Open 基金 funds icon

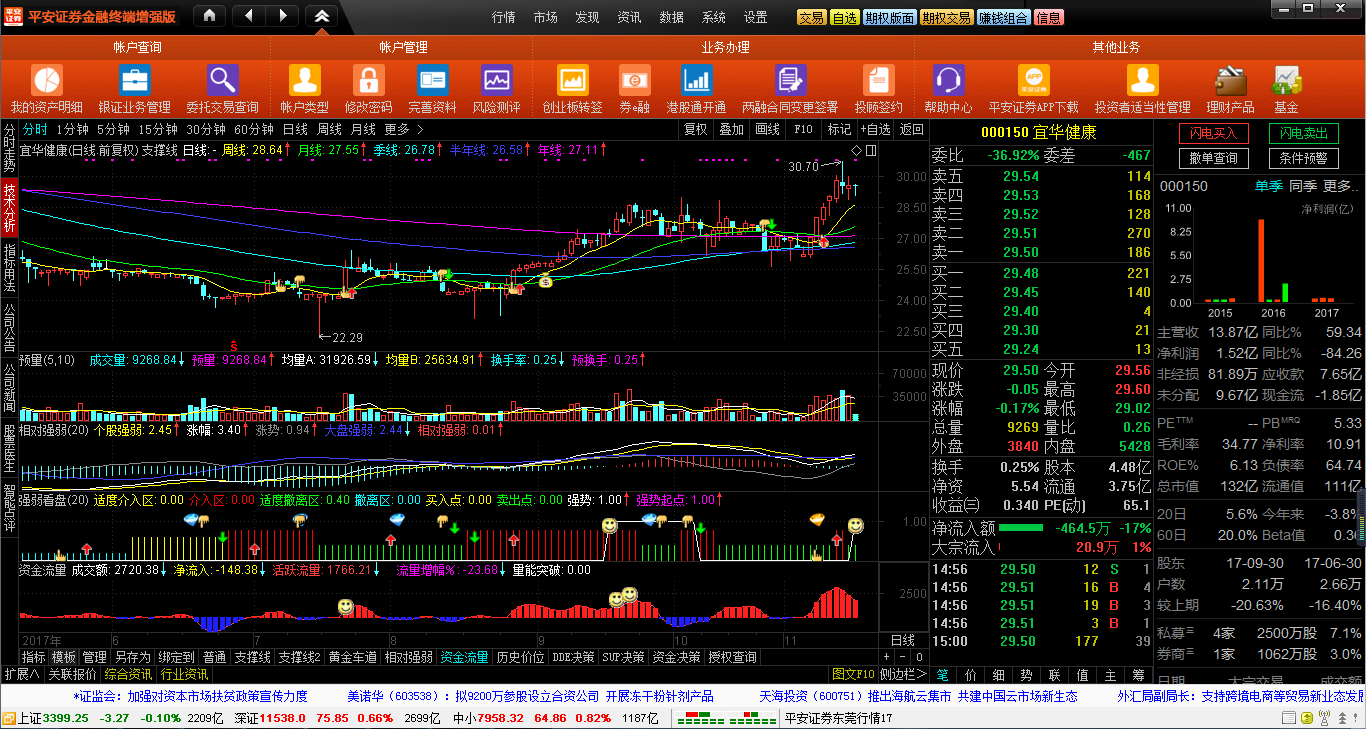coord(1286,80)
